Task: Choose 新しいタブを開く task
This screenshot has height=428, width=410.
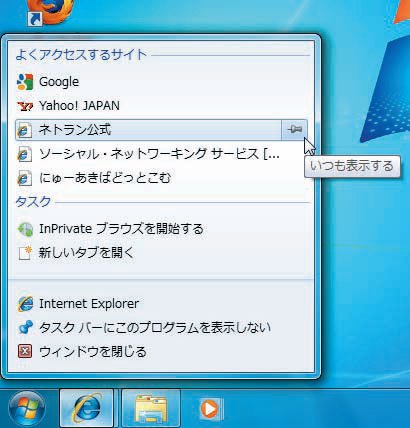Action: [x=161, y=253]
